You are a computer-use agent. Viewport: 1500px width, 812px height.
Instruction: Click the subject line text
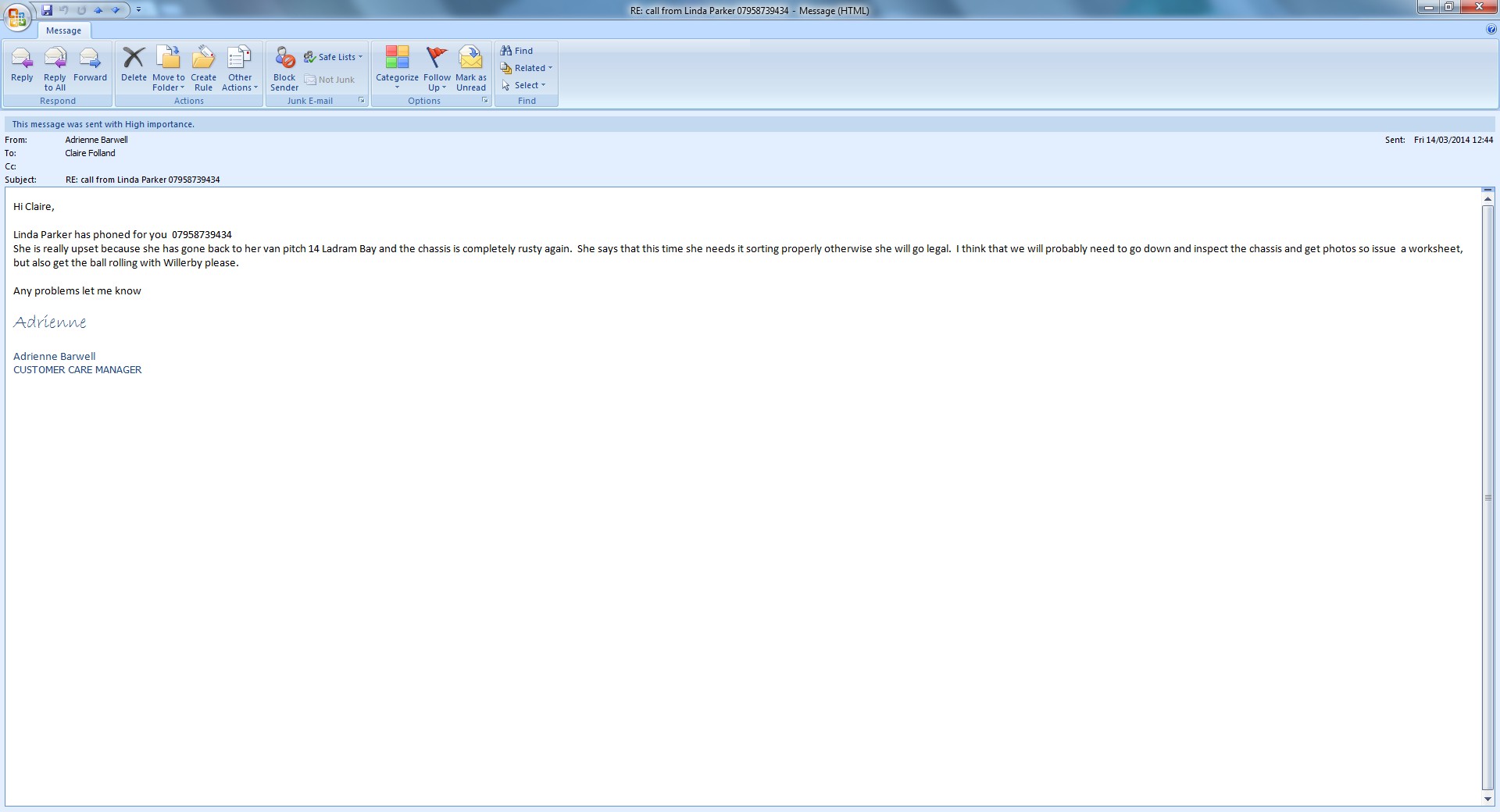[x=143, y=180]
